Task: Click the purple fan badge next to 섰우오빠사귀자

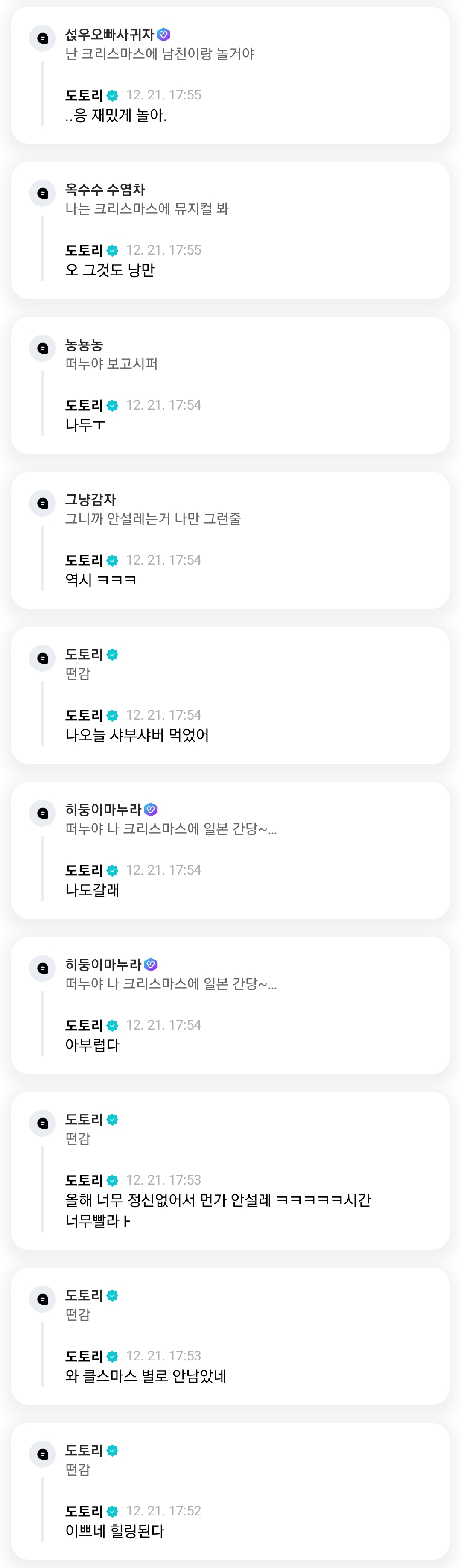Action: click(163, 35)
